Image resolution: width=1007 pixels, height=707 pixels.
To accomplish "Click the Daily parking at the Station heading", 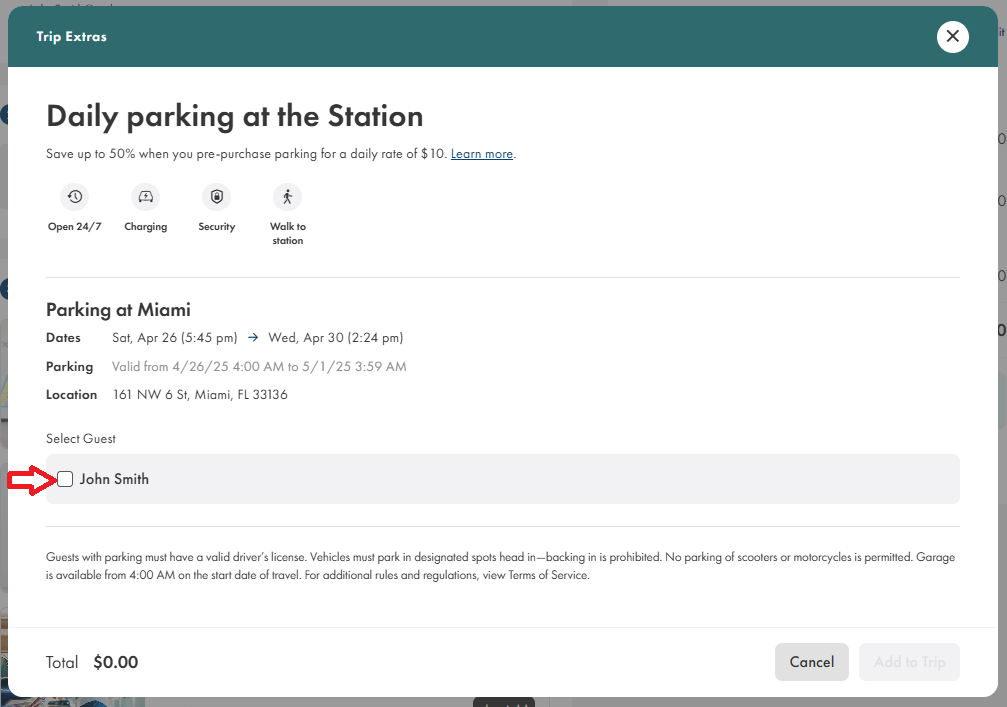I will tap(235, 116).
